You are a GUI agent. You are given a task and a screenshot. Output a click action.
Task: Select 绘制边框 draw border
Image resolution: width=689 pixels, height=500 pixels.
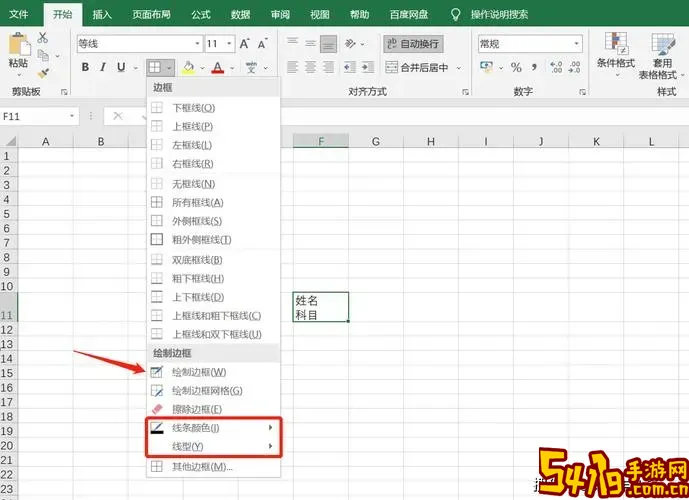pyautogui.click(x=213, y=372)
